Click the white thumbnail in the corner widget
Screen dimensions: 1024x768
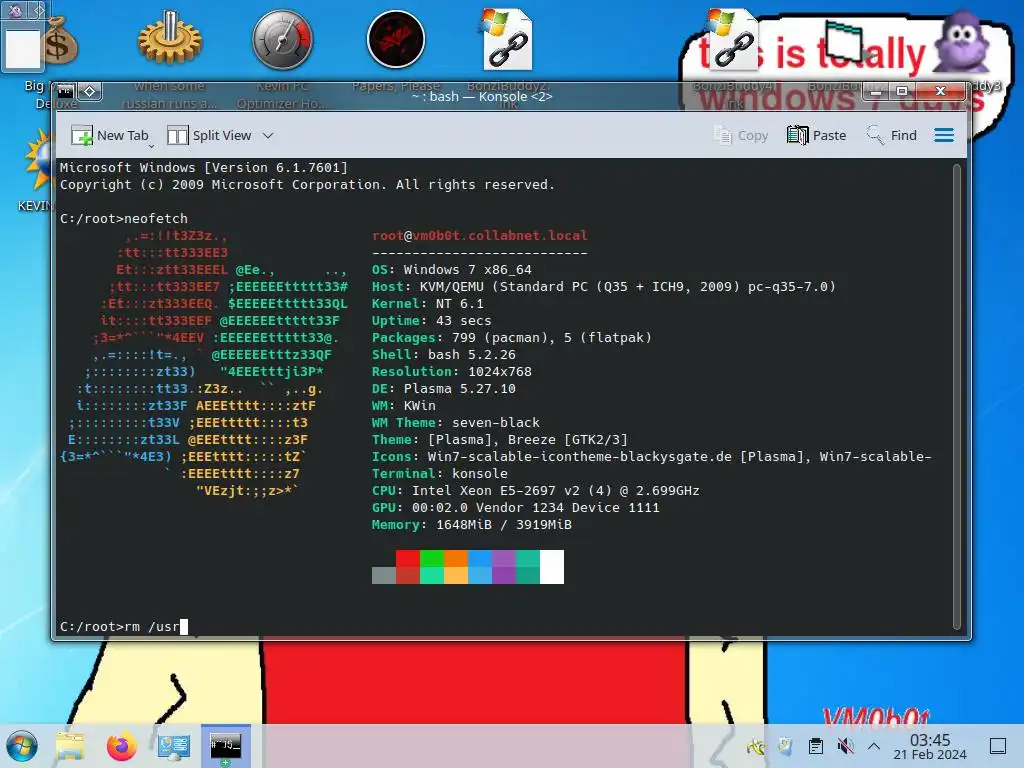[x=22, y=48]
